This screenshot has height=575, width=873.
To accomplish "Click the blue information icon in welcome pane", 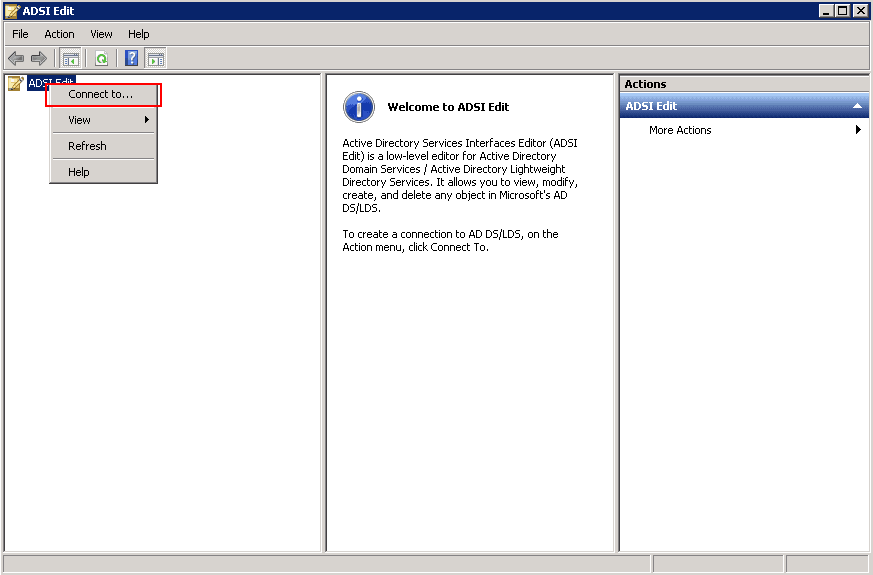I will [359, 107].
